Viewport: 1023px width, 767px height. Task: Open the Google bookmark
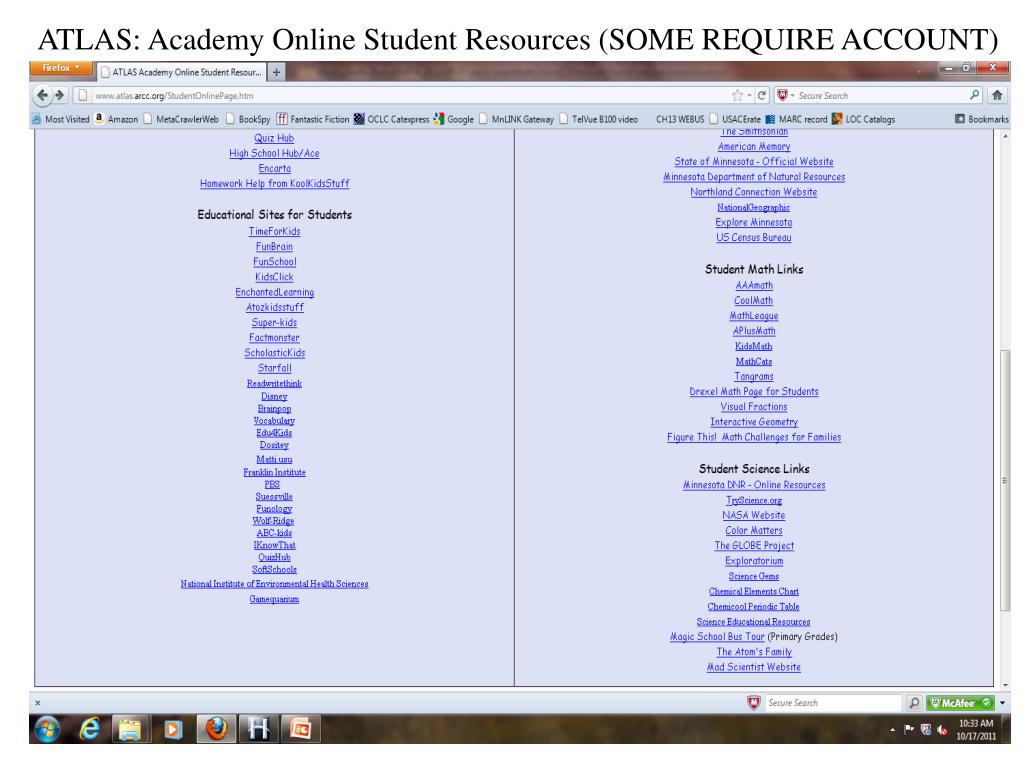(x=453, y=119)
